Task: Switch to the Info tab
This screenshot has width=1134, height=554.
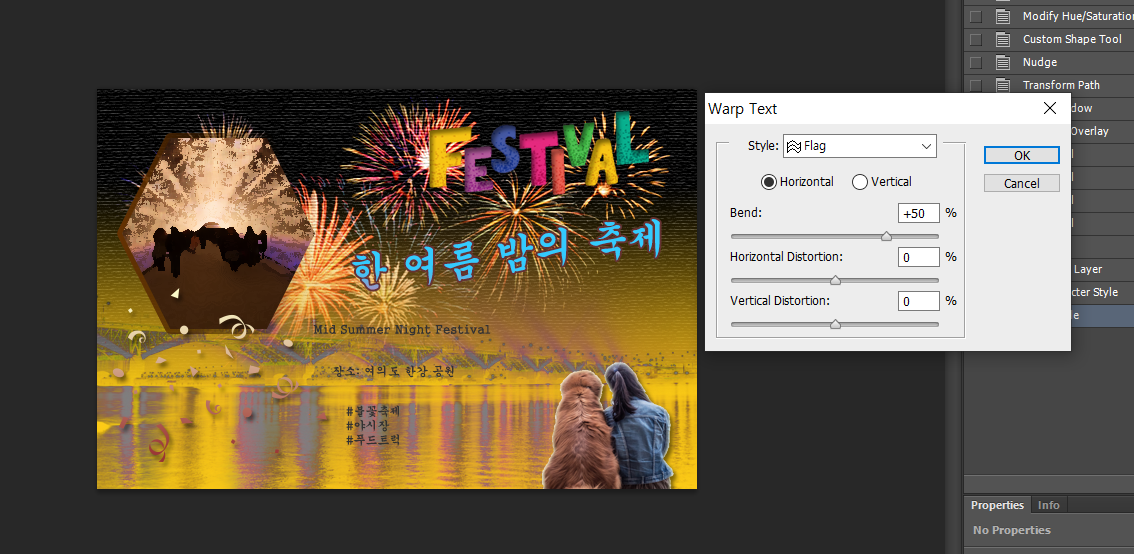Action: [x=1048, y=505]
